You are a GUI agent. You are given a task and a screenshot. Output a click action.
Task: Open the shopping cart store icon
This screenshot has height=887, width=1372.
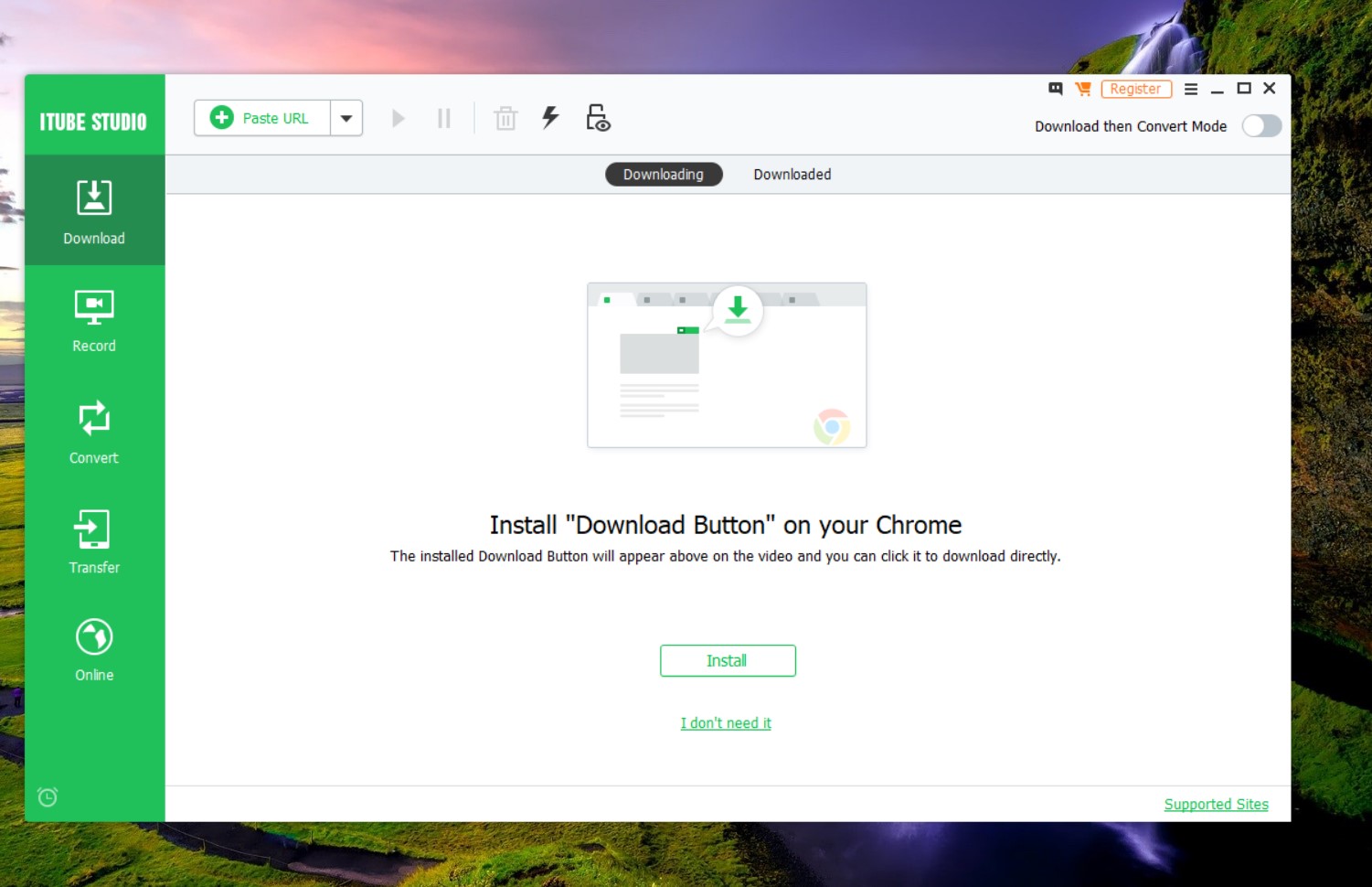coord(1082,89)
